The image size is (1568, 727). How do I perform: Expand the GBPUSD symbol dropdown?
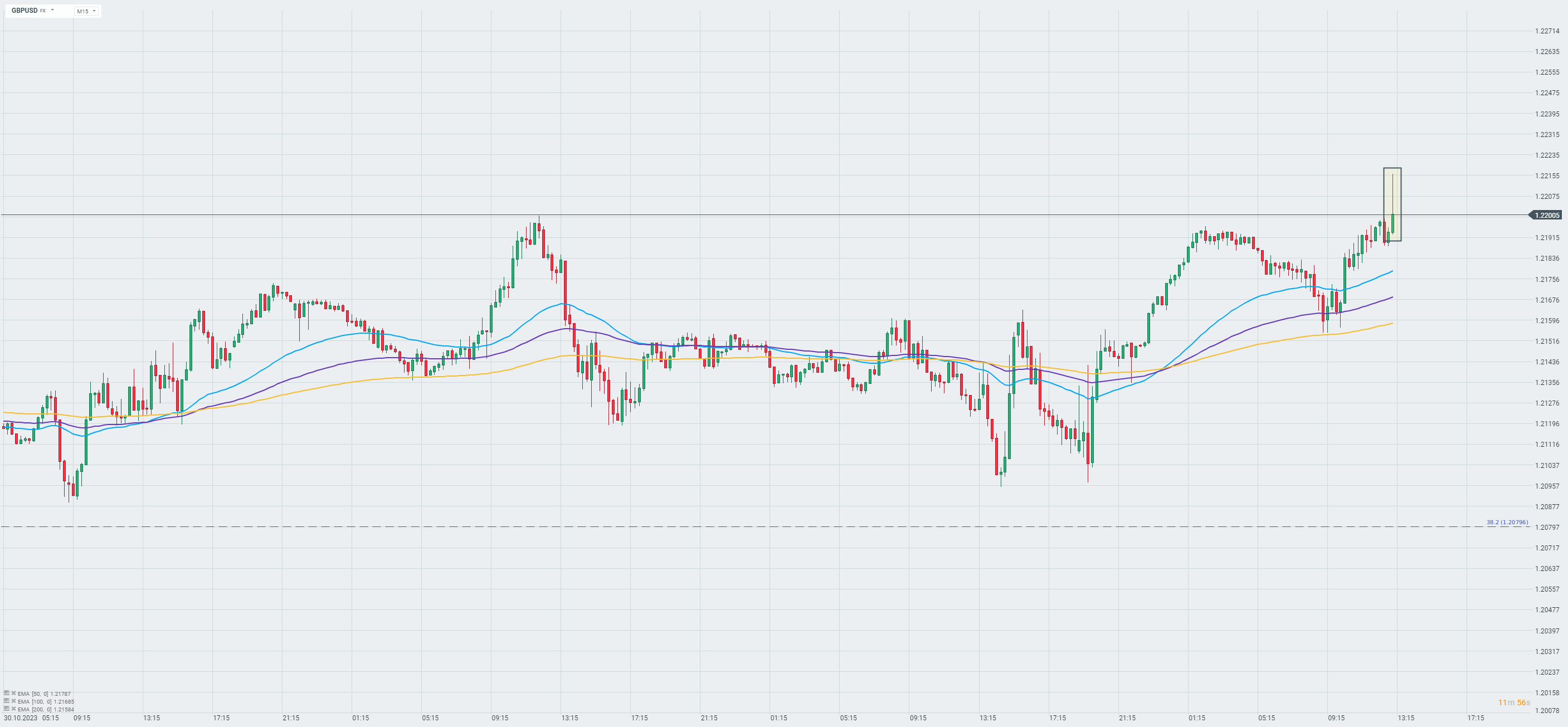click(x=52, y=11)
